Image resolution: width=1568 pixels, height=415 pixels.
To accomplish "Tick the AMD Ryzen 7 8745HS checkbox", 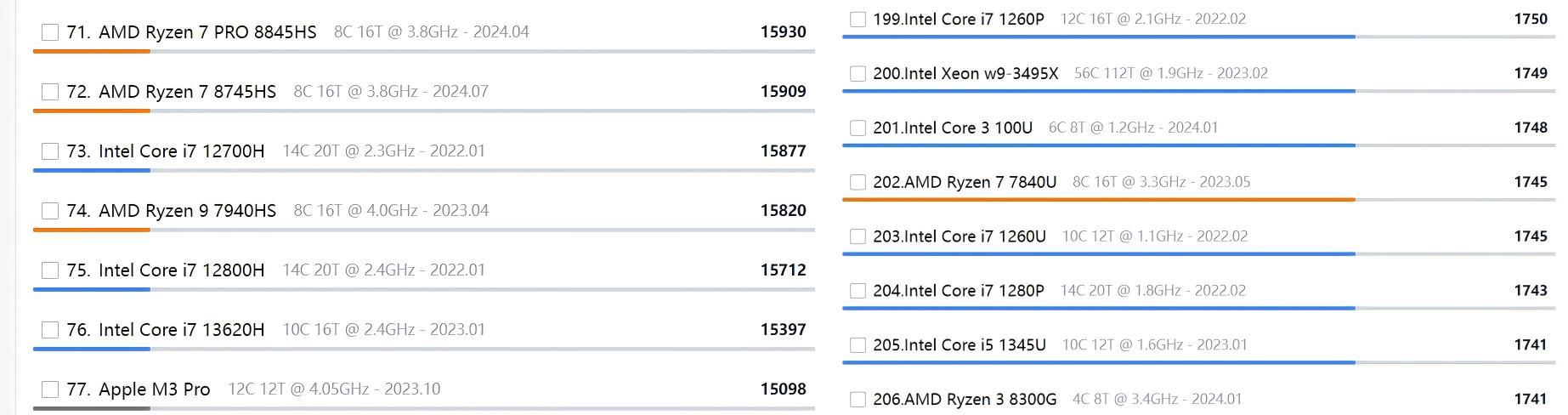I will point(50,92).
